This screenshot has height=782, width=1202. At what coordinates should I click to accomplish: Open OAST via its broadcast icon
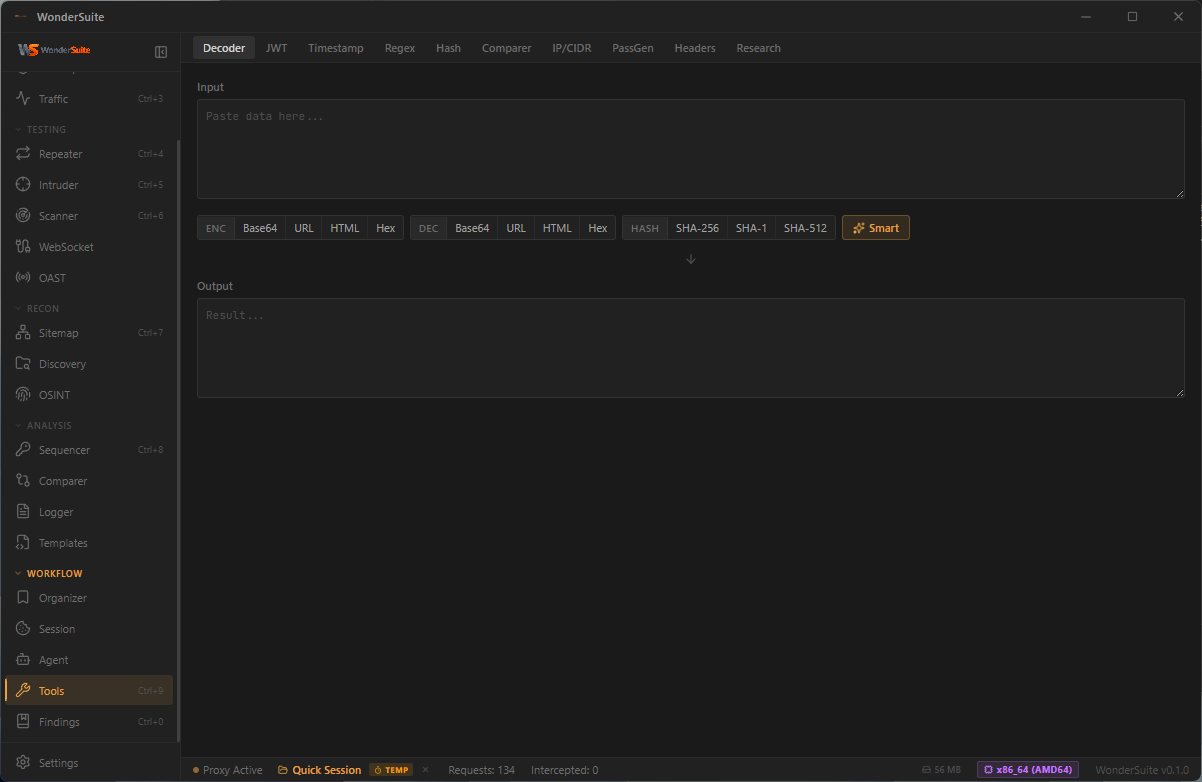23,278
